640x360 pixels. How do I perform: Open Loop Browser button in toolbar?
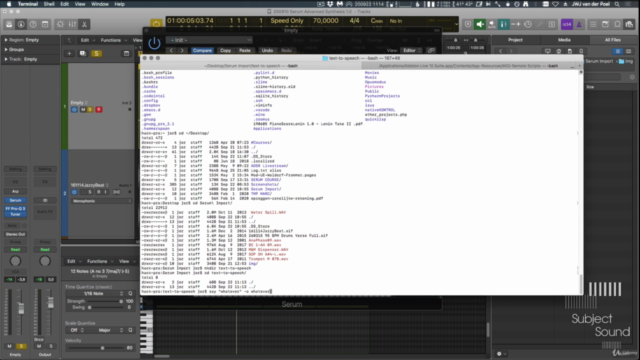pyautogui.click(x=617, y=24)
